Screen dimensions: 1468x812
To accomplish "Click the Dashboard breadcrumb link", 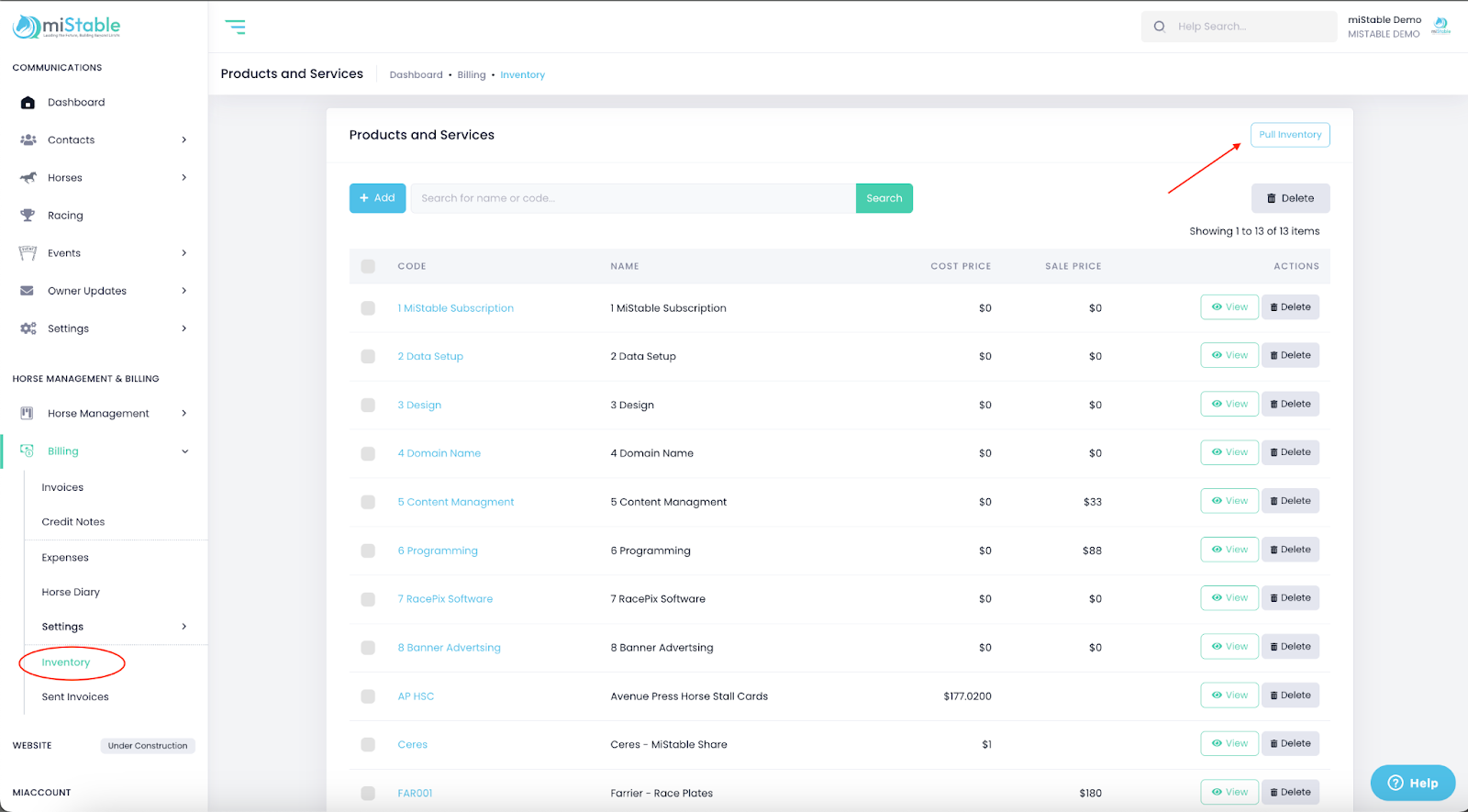I will pos(416,75).
